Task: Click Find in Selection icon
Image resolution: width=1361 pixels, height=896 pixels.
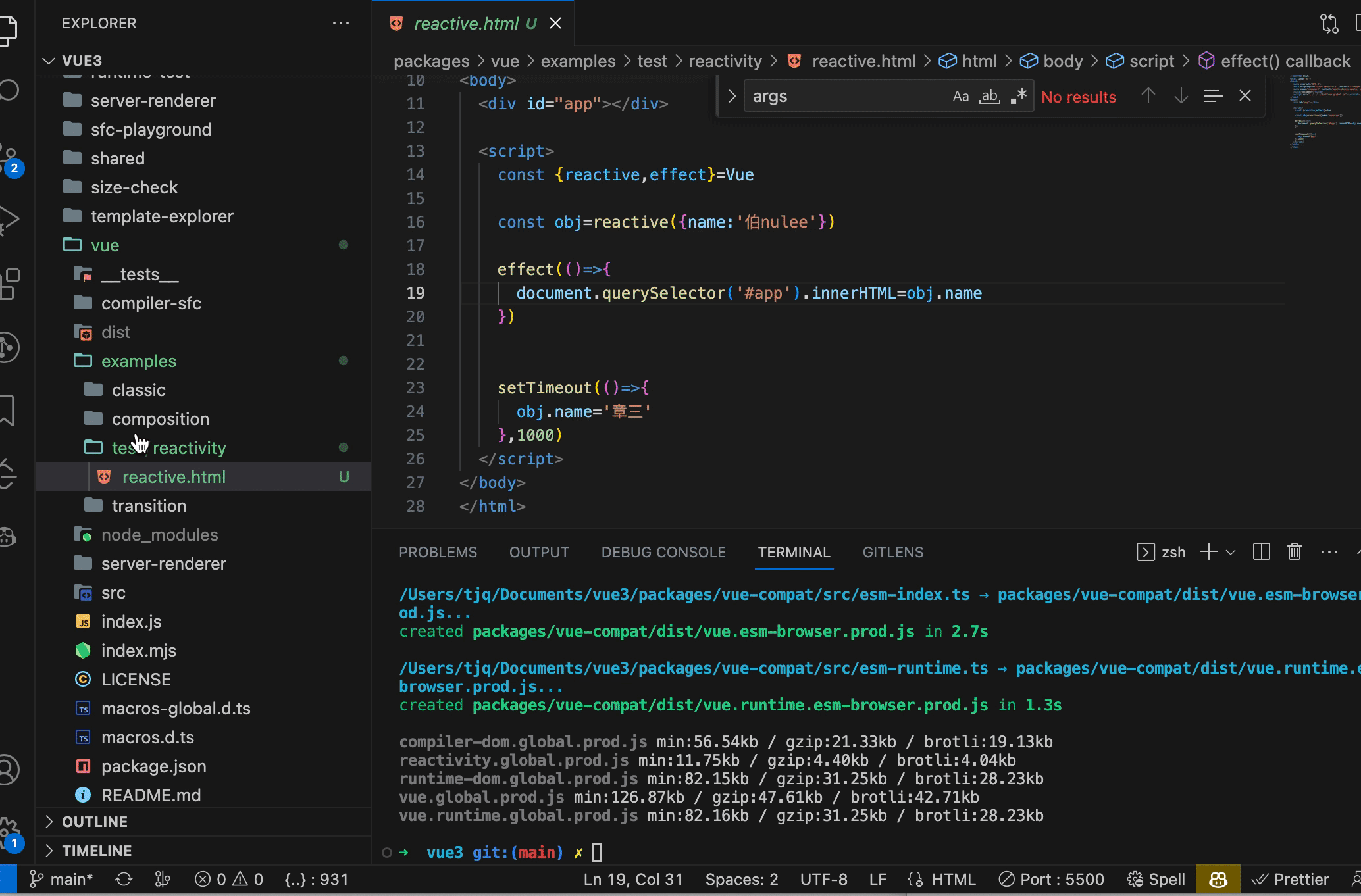Action: pos(1212,96)
